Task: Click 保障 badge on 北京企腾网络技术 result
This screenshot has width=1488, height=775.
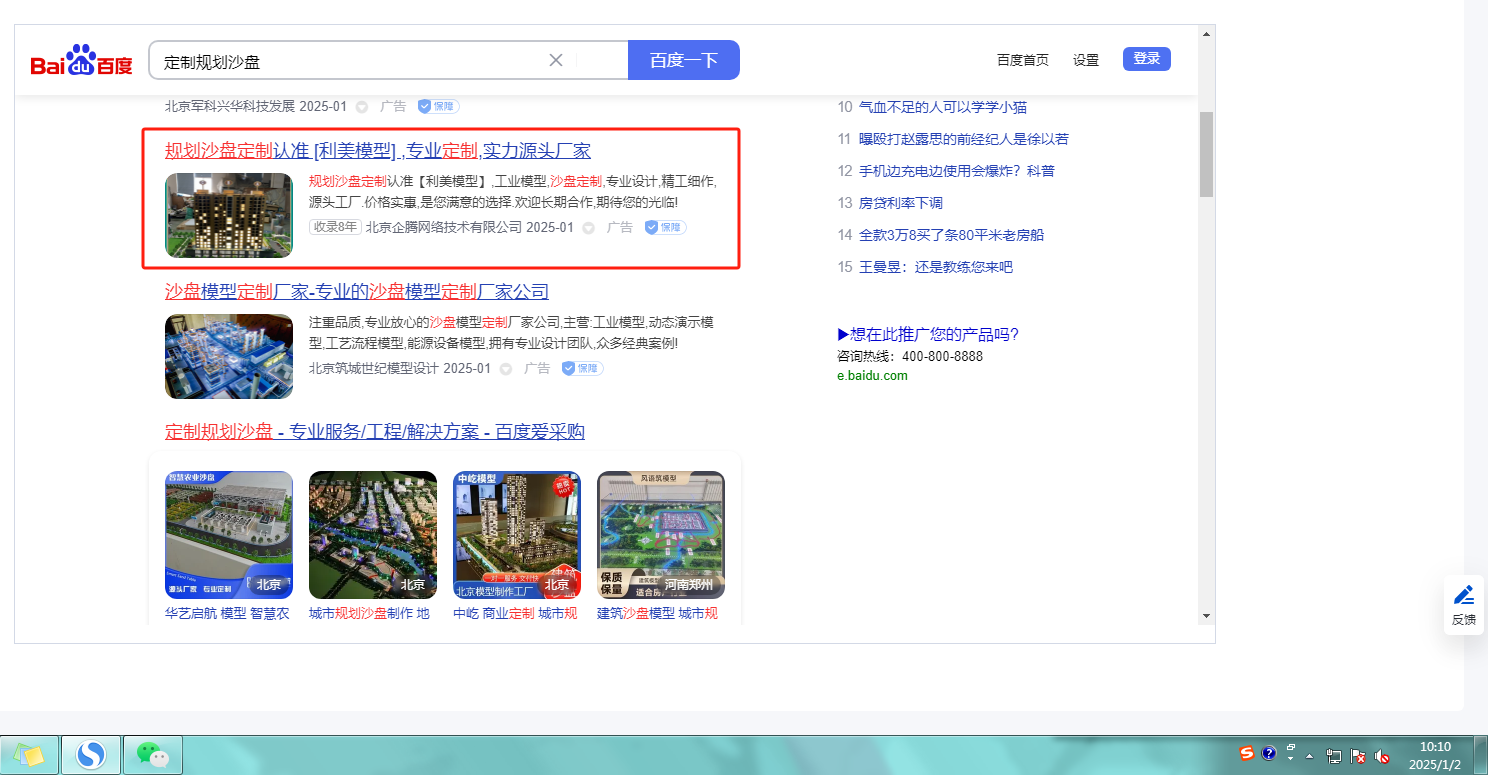Action: (x=665, y=227)
